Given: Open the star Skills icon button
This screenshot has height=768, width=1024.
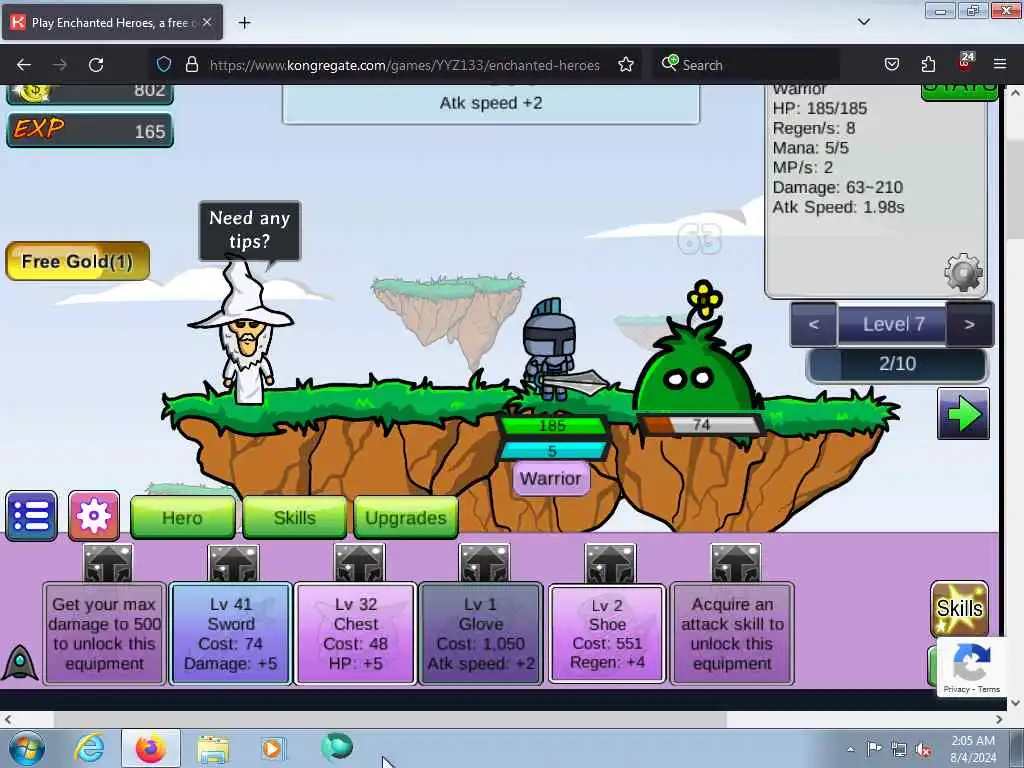Looking at the screenshot, I should (x=959, y=609).
